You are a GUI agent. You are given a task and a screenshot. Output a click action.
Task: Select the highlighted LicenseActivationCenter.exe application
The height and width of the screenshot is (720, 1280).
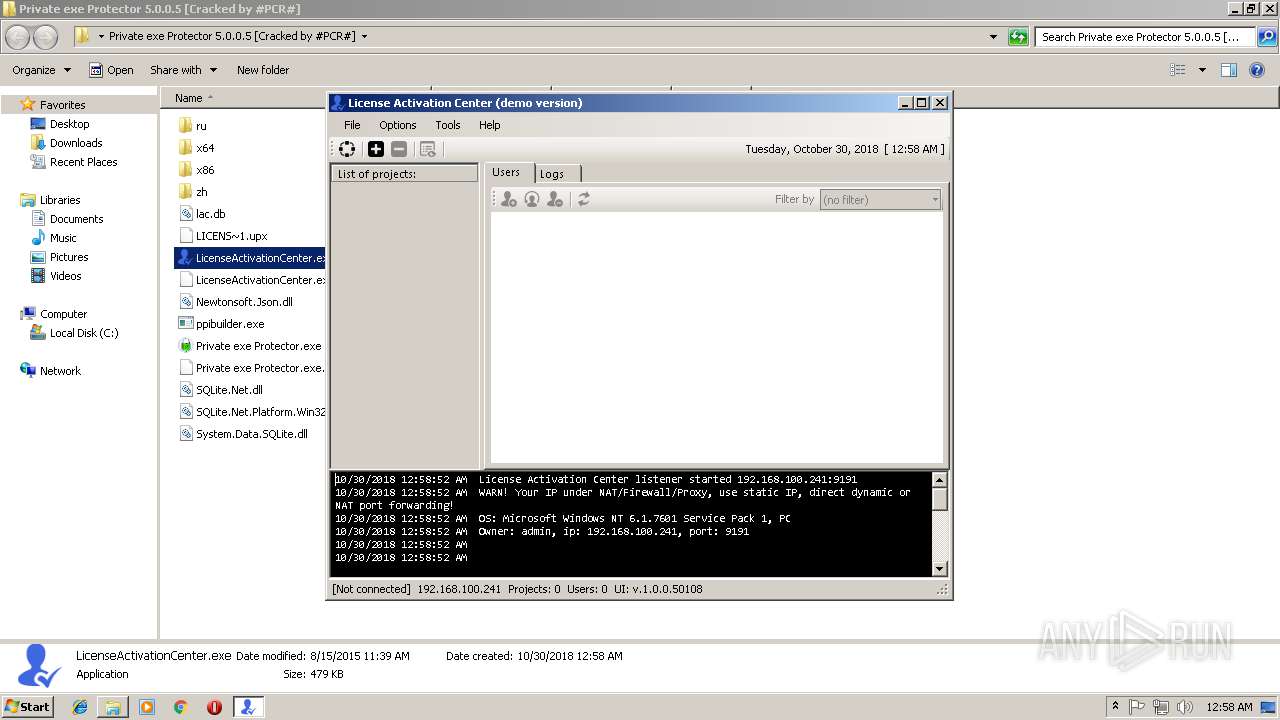click(x=251, y=258)
